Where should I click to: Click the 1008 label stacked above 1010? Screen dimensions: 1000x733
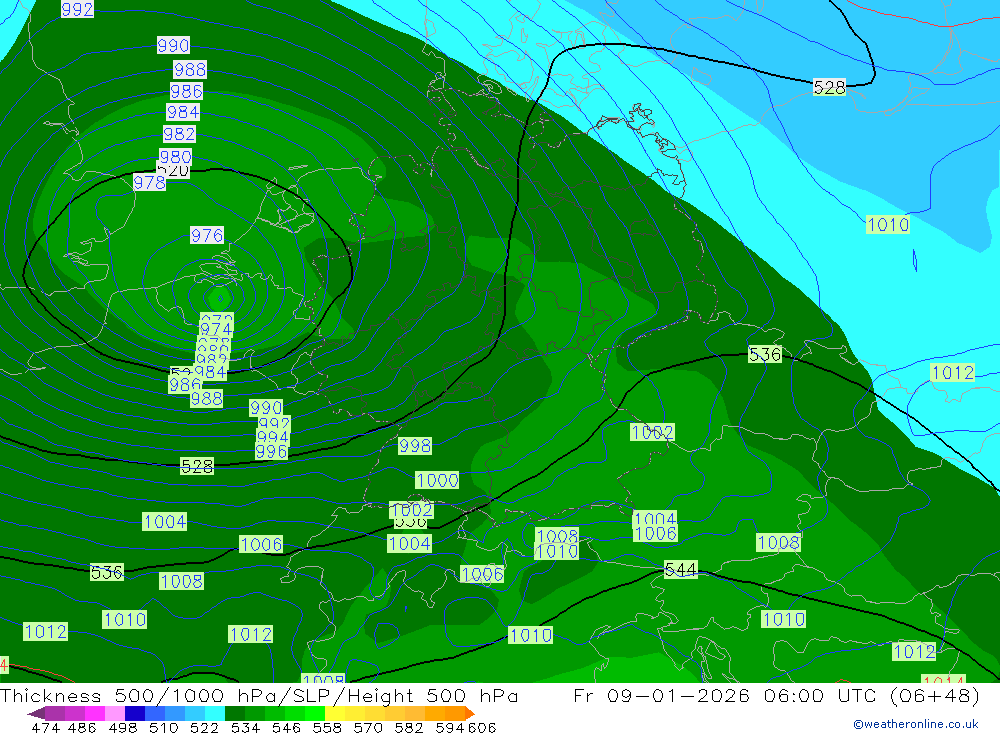pyautogui.click(x=557, y=536)
